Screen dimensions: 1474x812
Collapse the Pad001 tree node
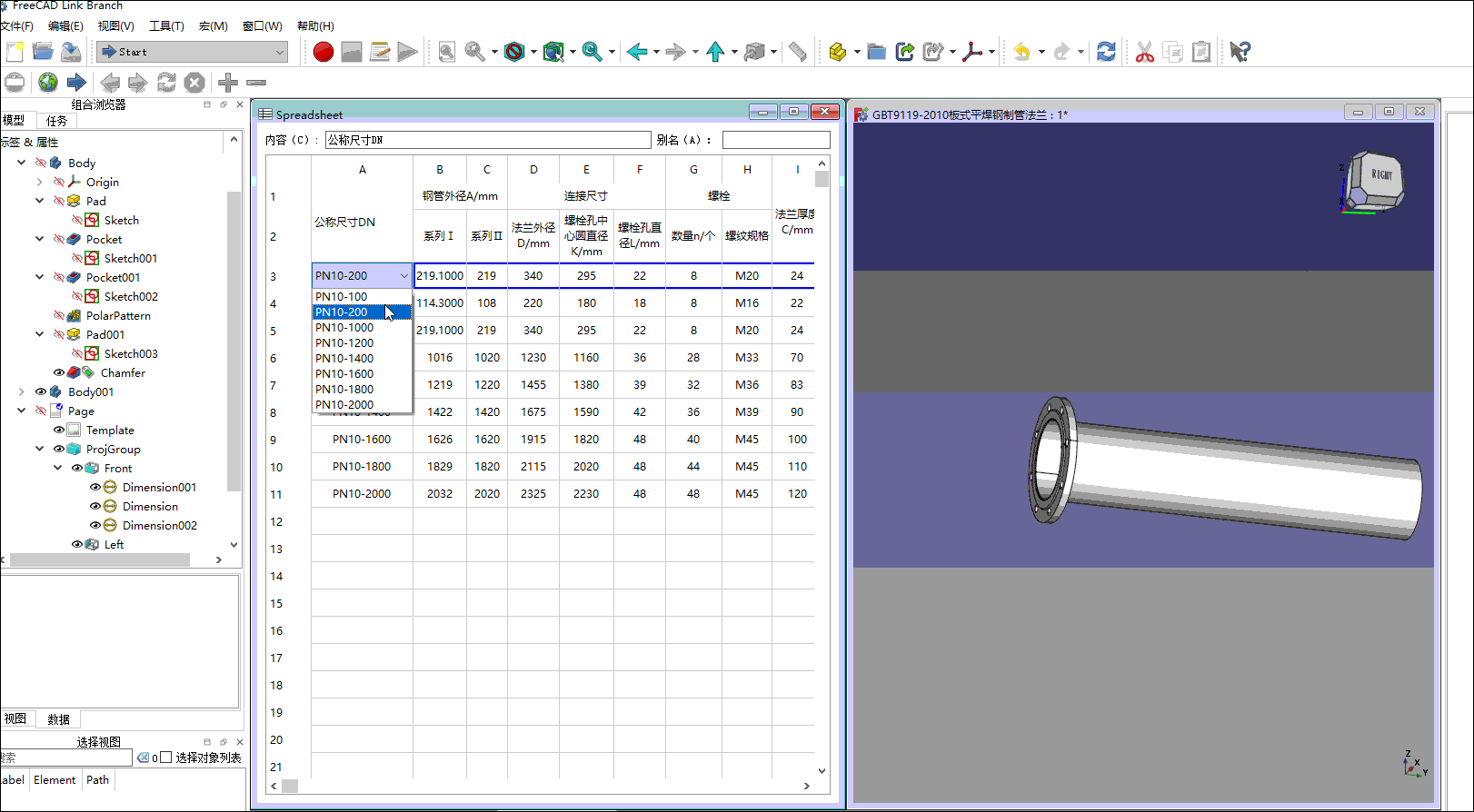tap(40, 334)
